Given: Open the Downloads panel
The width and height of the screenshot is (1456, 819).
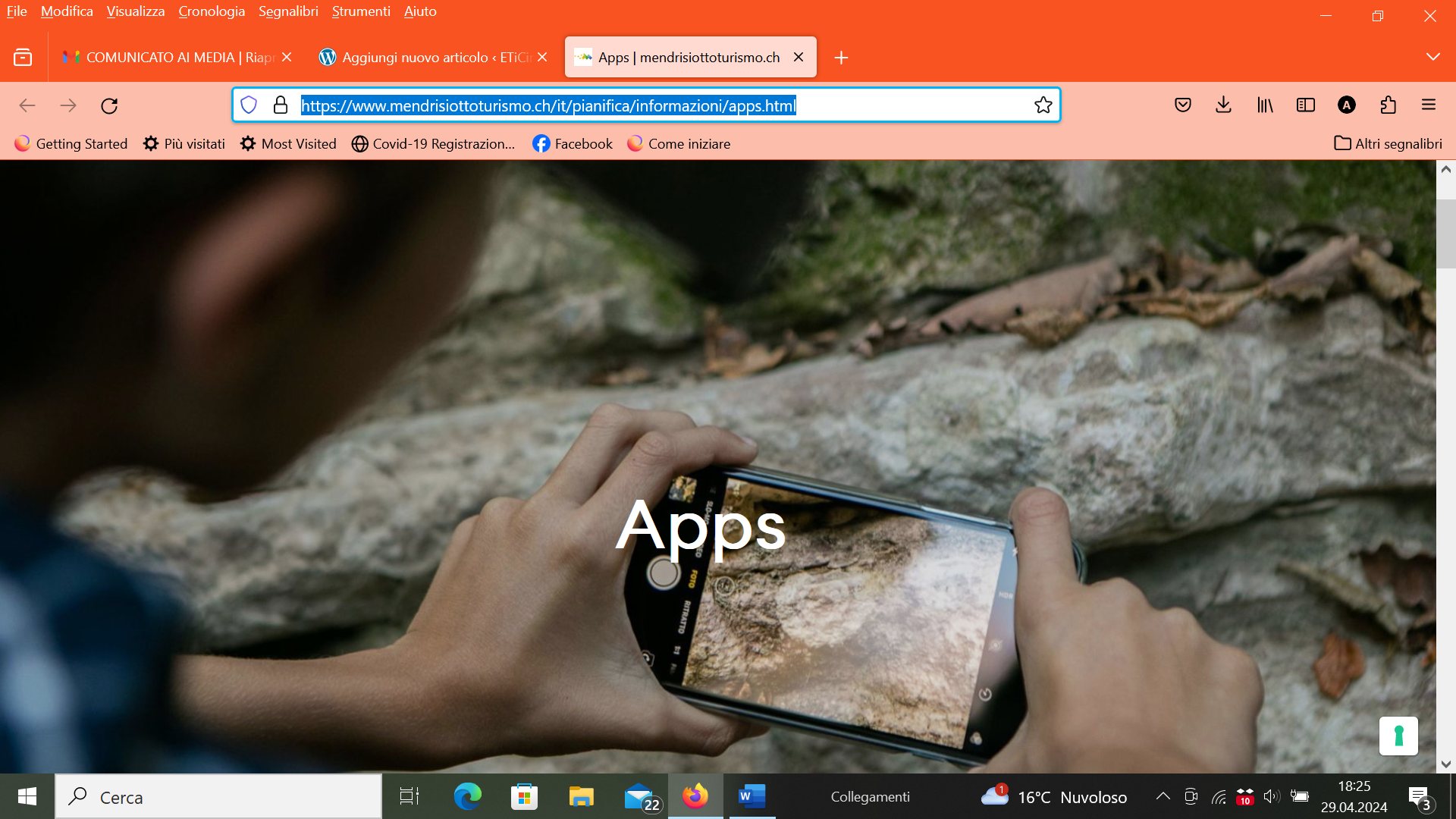Looking at the screenshot, I should [x=1223, y=105].
